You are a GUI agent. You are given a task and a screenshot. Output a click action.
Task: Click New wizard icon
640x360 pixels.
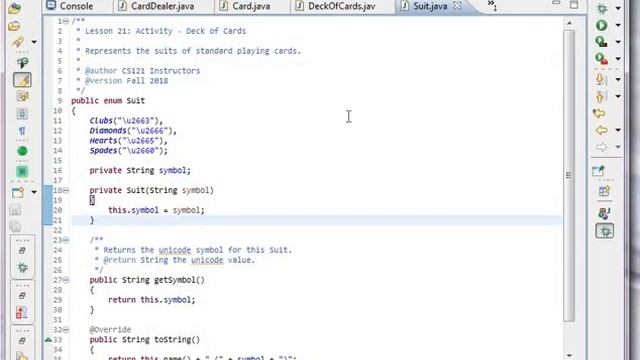18,192
